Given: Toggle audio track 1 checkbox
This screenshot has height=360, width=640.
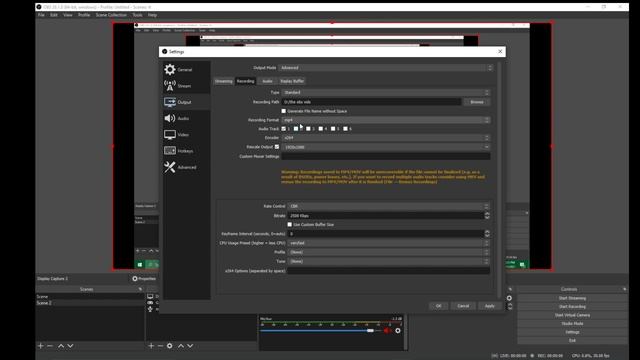Looking at the screenshot, I should 284,129.
